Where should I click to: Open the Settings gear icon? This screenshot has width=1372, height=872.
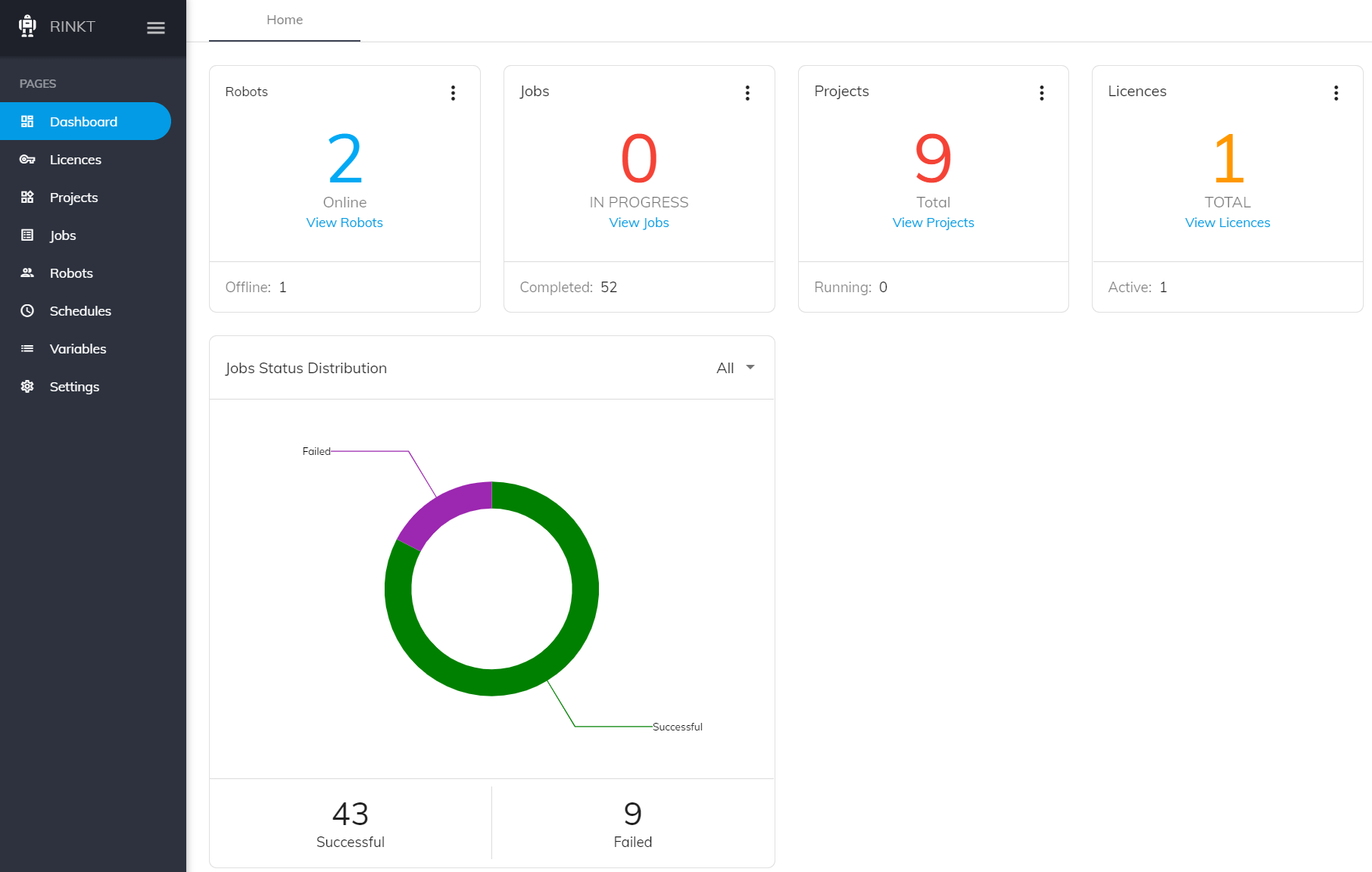pyautogui.click(x=27, y=387)
